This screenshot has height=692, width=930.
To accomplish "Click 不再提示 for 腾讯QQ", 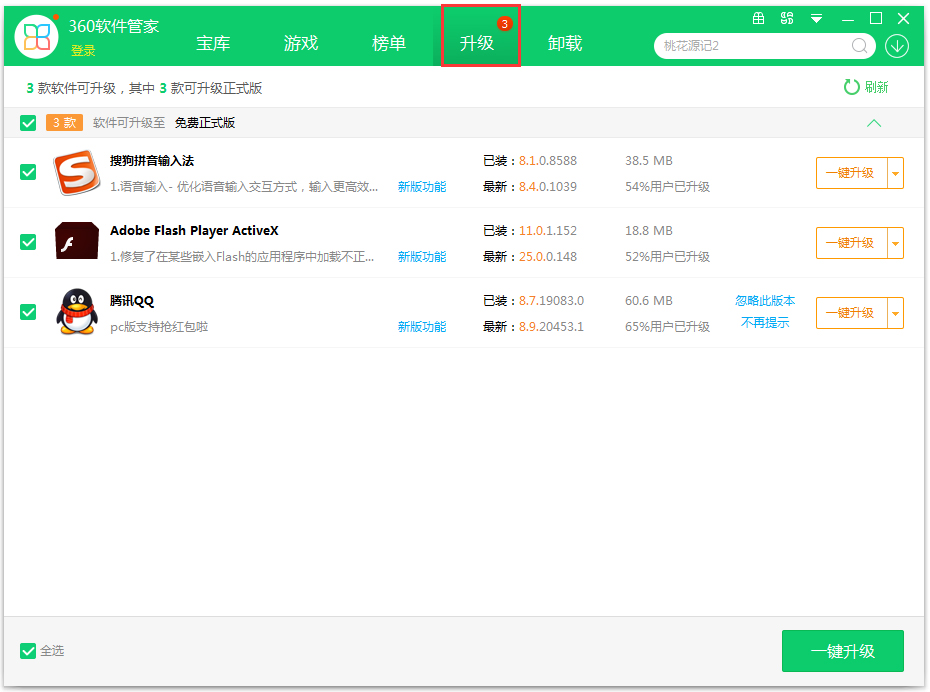I will (x=765, y=323).
